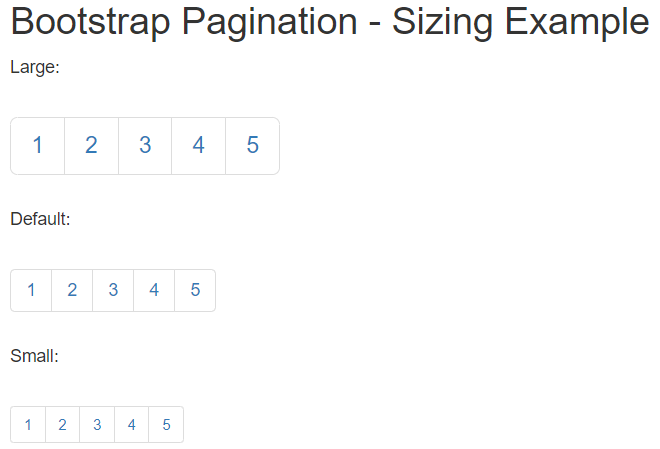The image size is (660, 449).
Task: Click page 1 in small pagination
Action: click(28, 425)
